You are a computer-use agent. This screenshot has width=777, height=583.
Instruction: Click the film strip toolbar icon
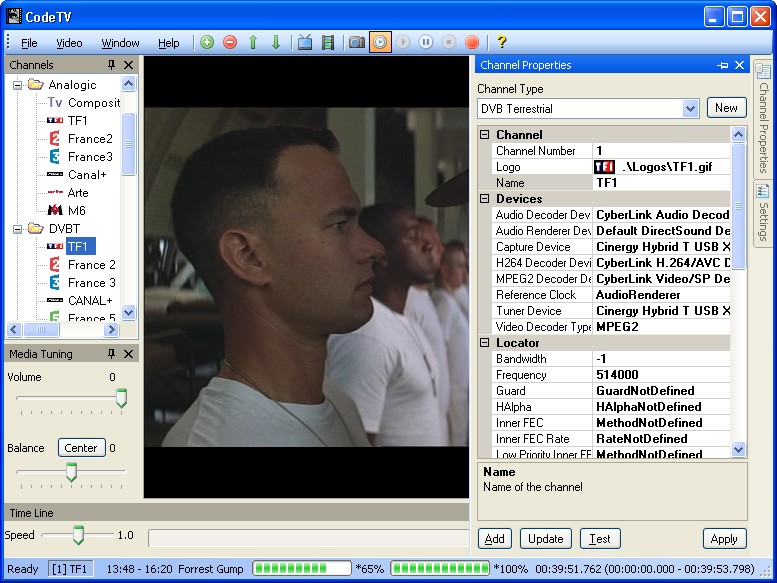[327, 42]
